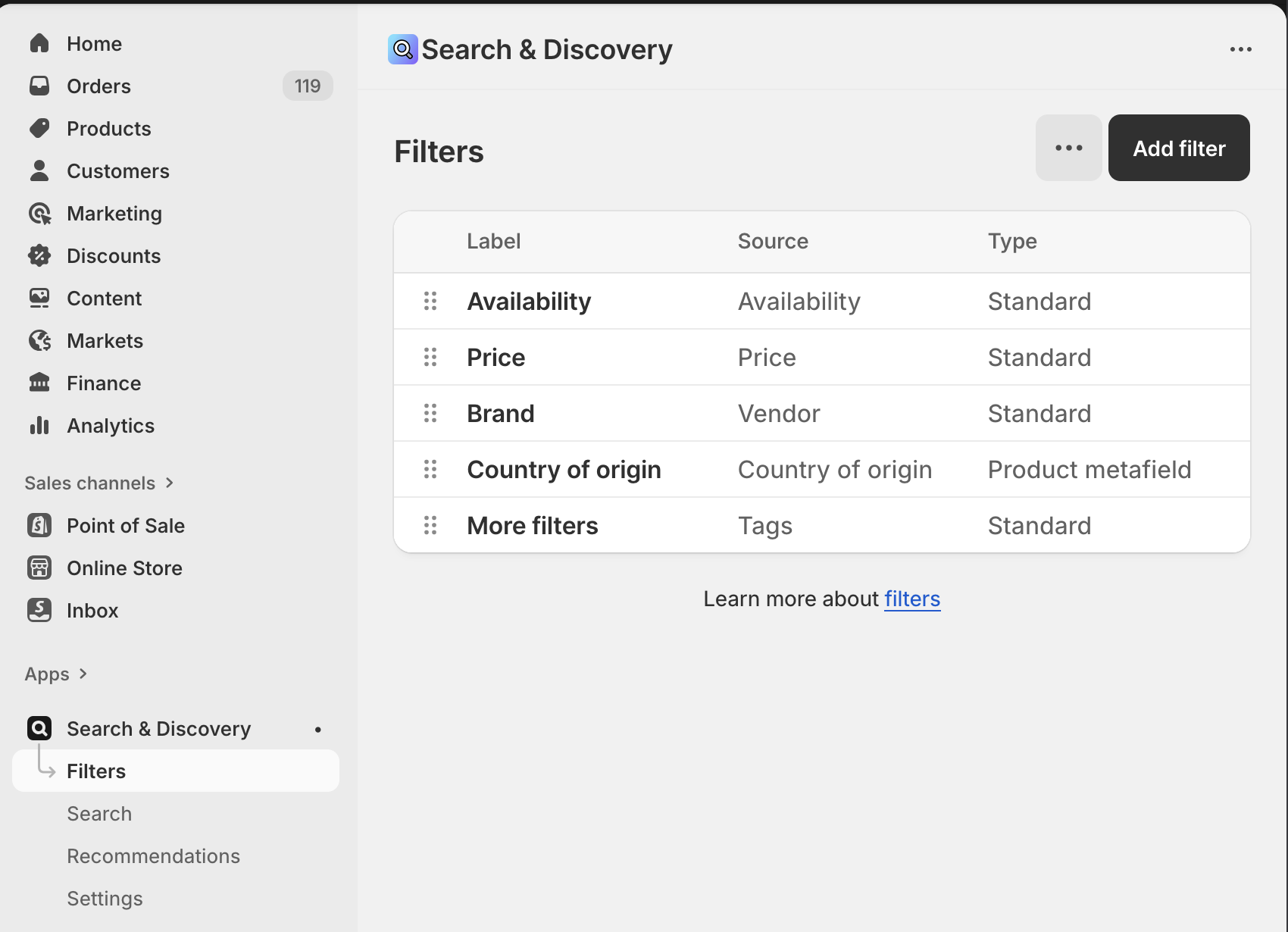
Task: Expand the Apps section chevron
Action: 83,674
